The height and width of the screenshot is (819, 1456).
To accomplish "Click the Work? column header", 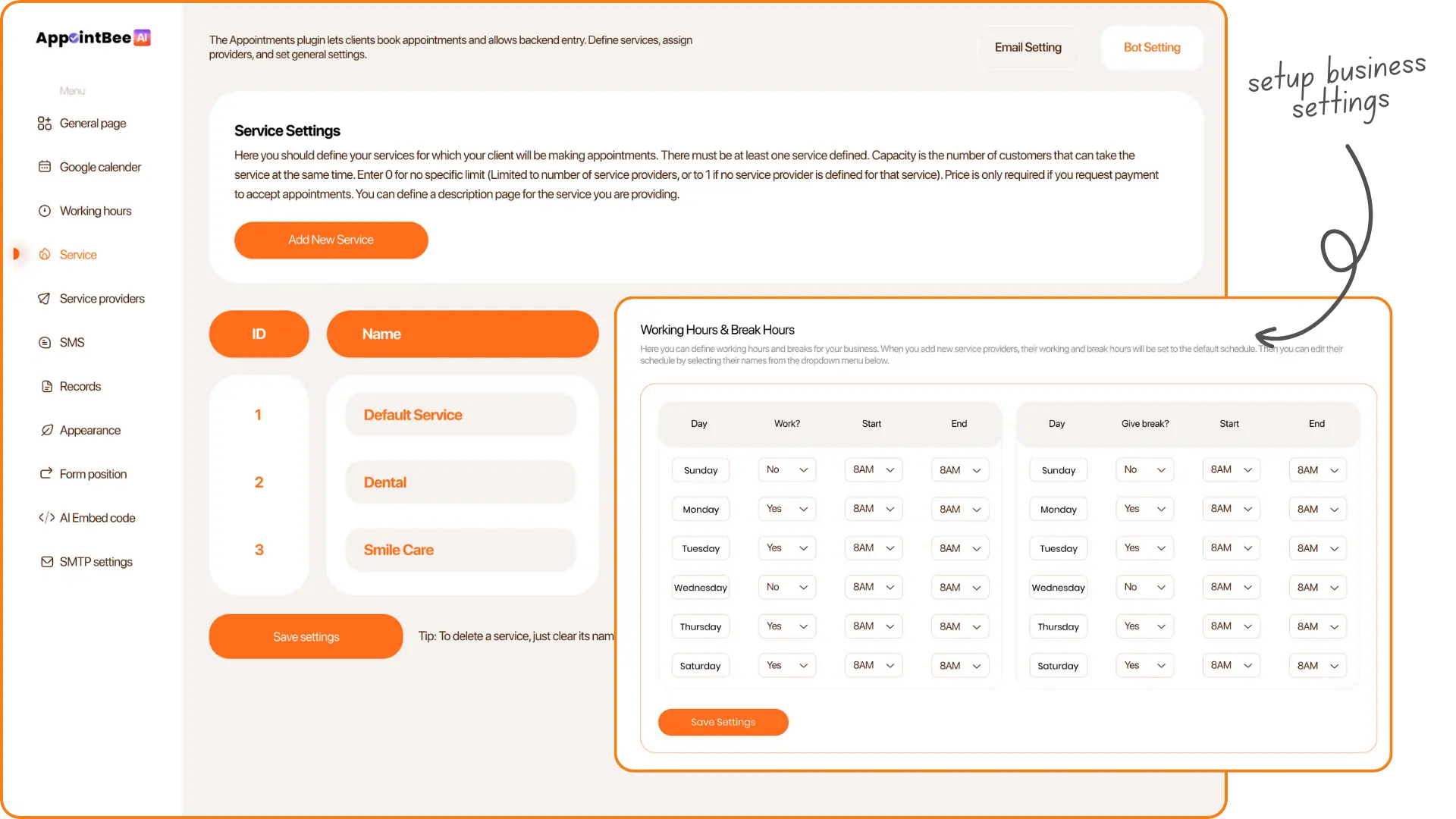I will 787,424.
